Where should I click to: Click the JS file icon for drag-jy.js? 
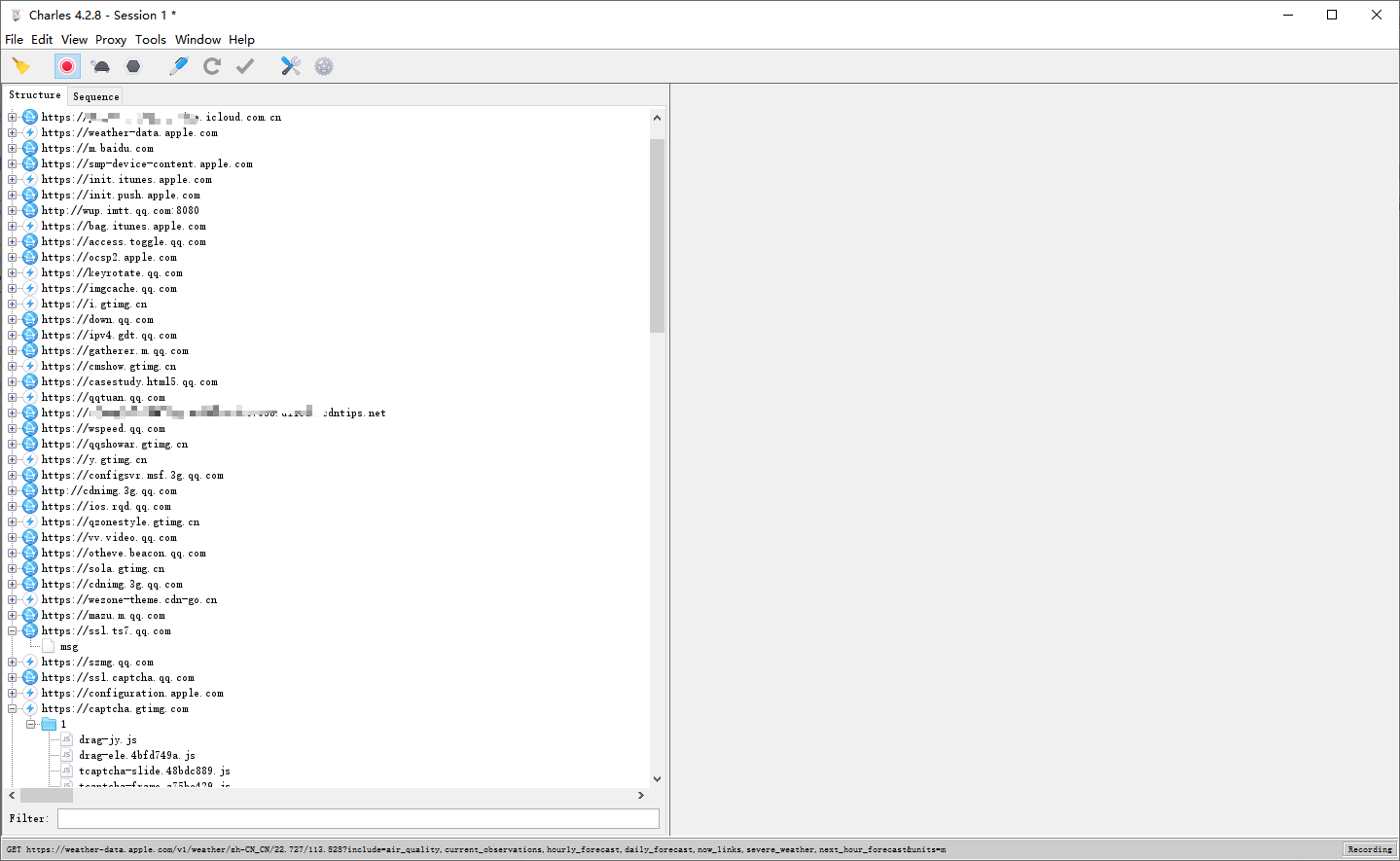click(x=67, y=740)
